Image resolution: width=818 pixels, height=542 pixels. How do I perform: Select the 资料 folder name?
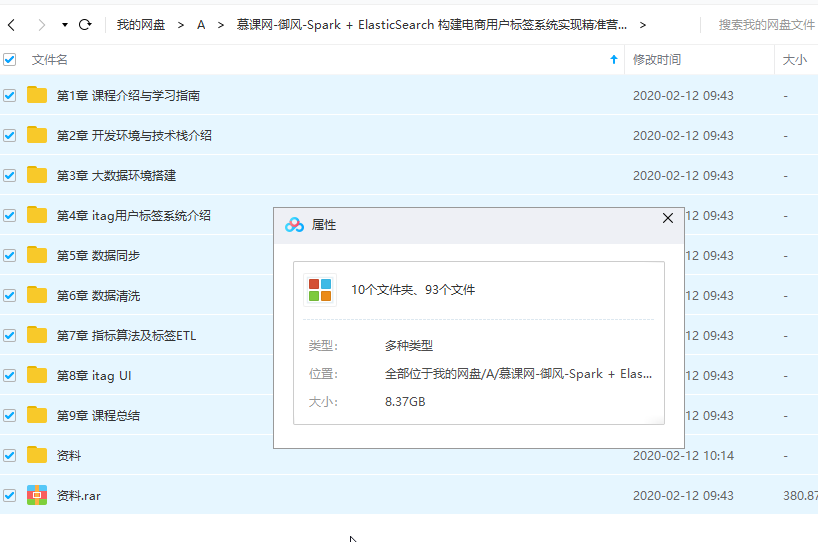pos(69,455)
